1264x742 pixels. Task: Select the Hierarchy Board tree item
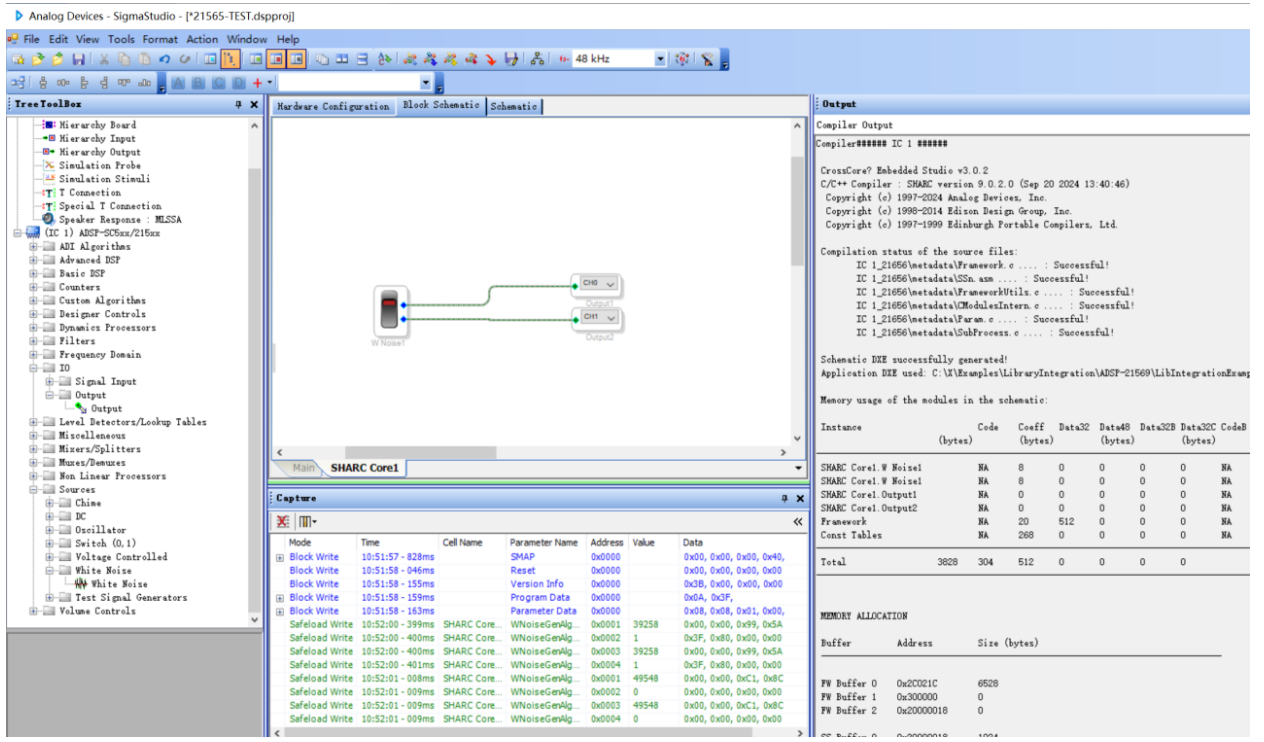(x=97, y=125)
